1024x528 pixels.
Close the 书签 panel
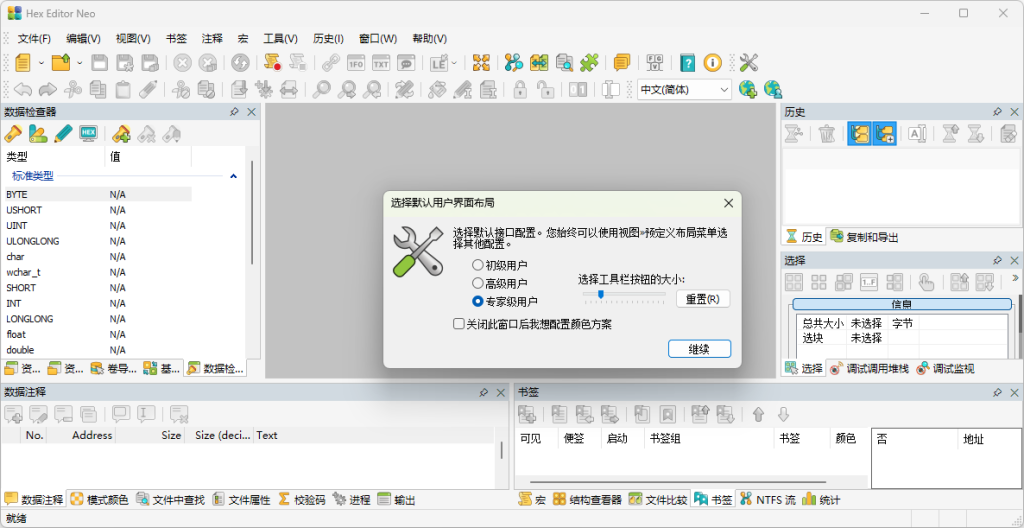click(1014, 392)
